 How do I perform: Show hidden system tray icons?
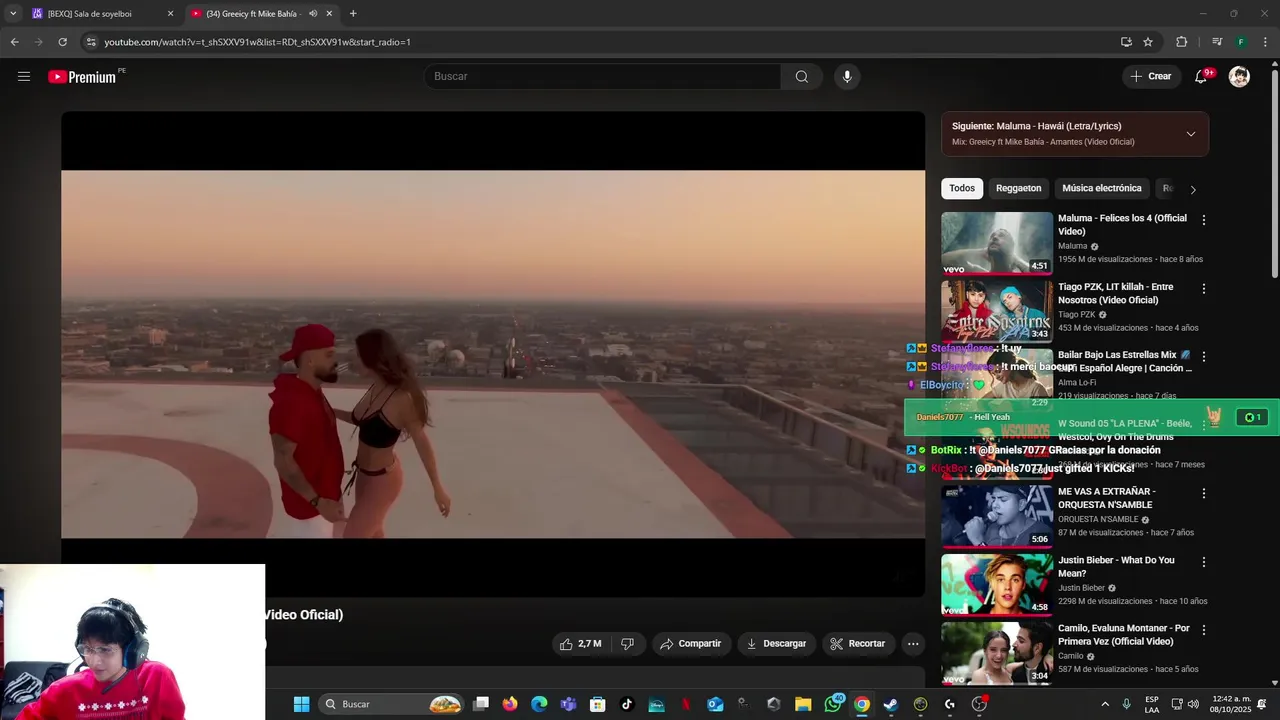click(1105, 704)
